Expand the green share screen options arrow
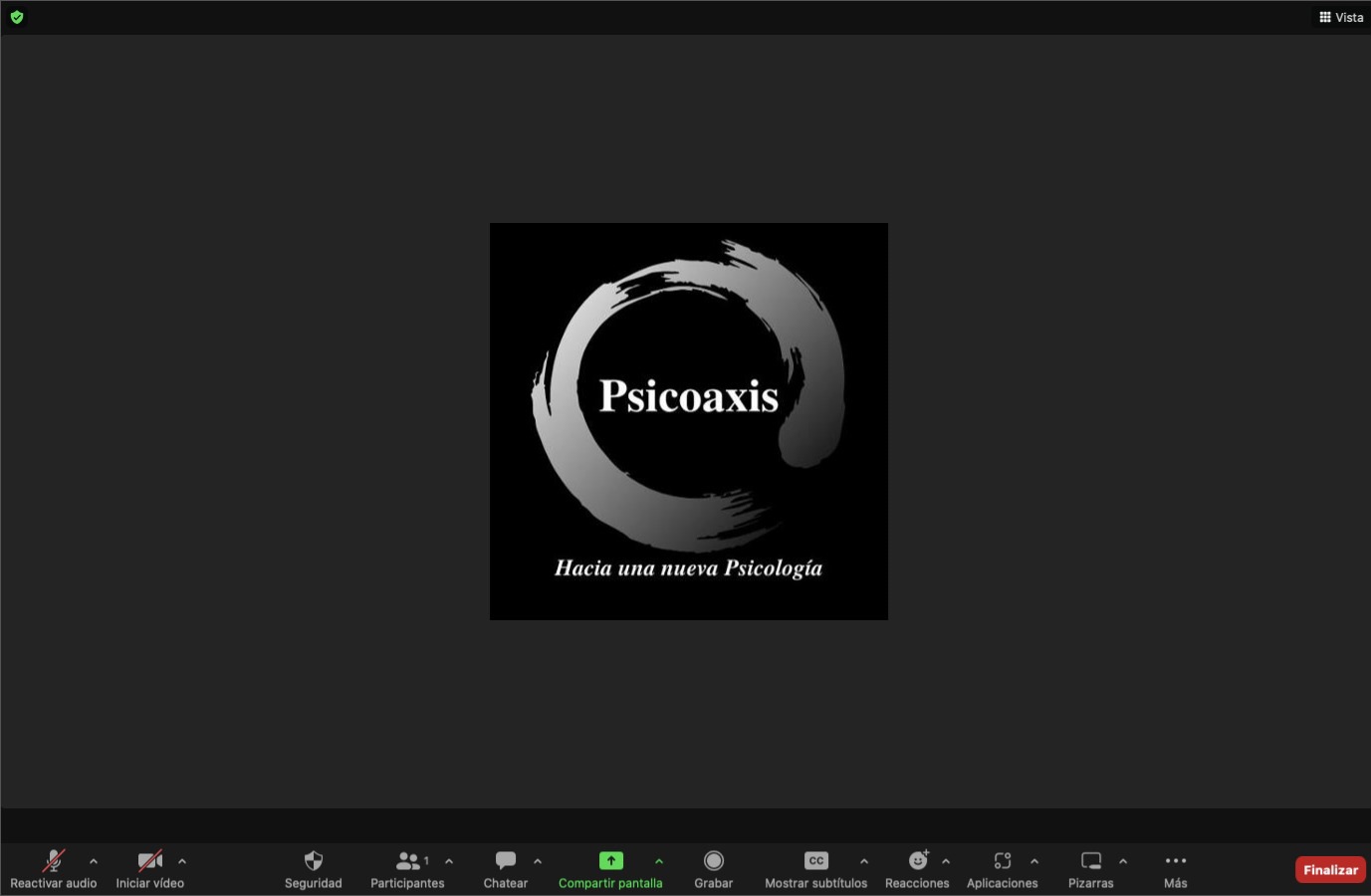 click(659, 861)
